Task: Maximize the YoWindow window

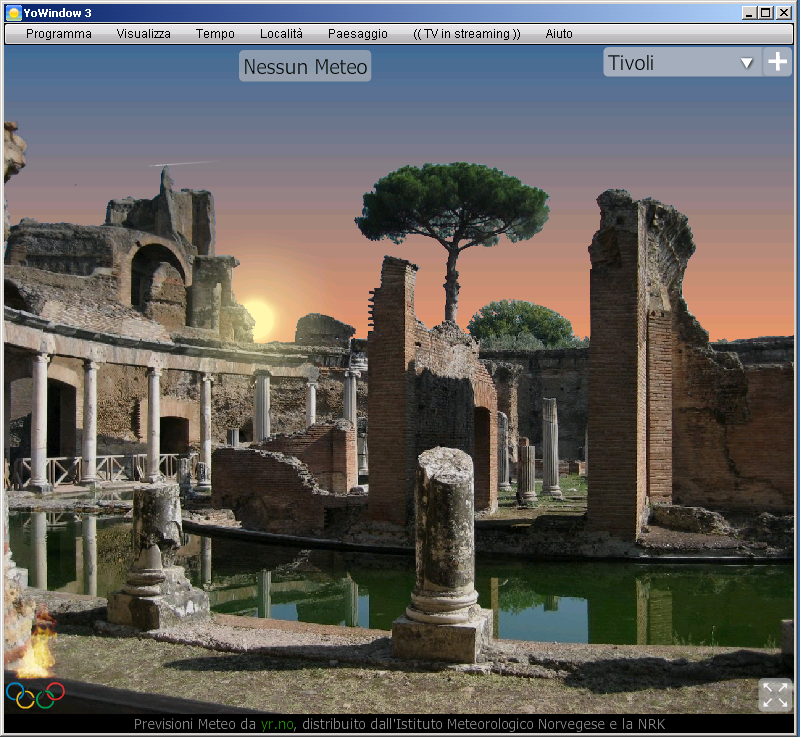Action: (766, 13)
